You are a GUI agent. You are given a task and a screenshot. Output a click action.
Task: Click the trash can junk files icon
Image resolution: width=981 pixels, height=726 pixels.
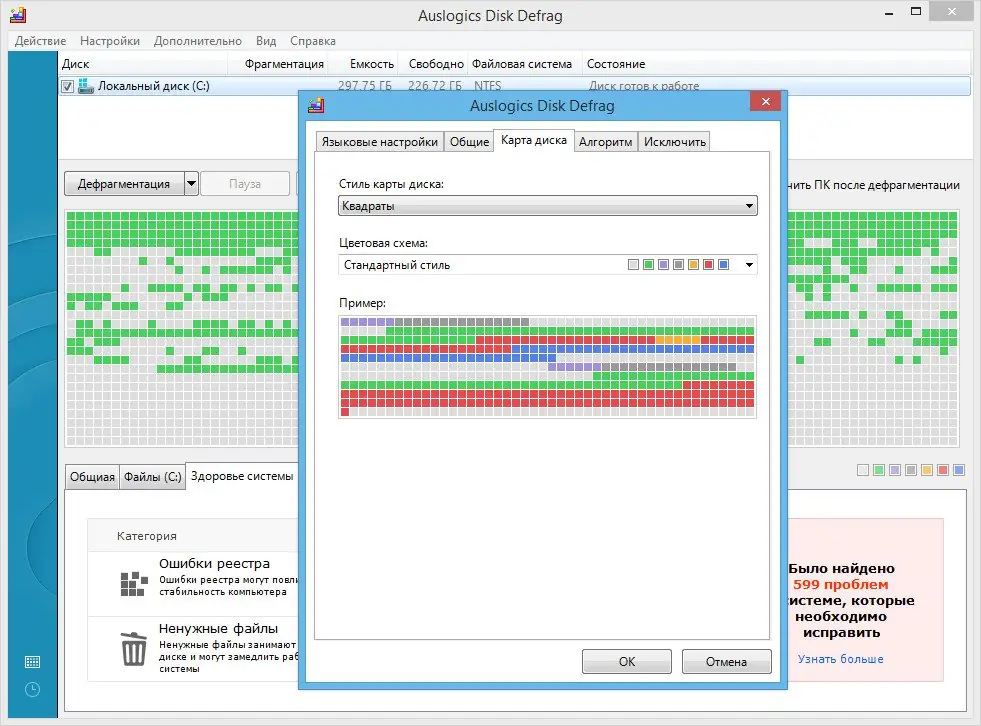point(134,648)
